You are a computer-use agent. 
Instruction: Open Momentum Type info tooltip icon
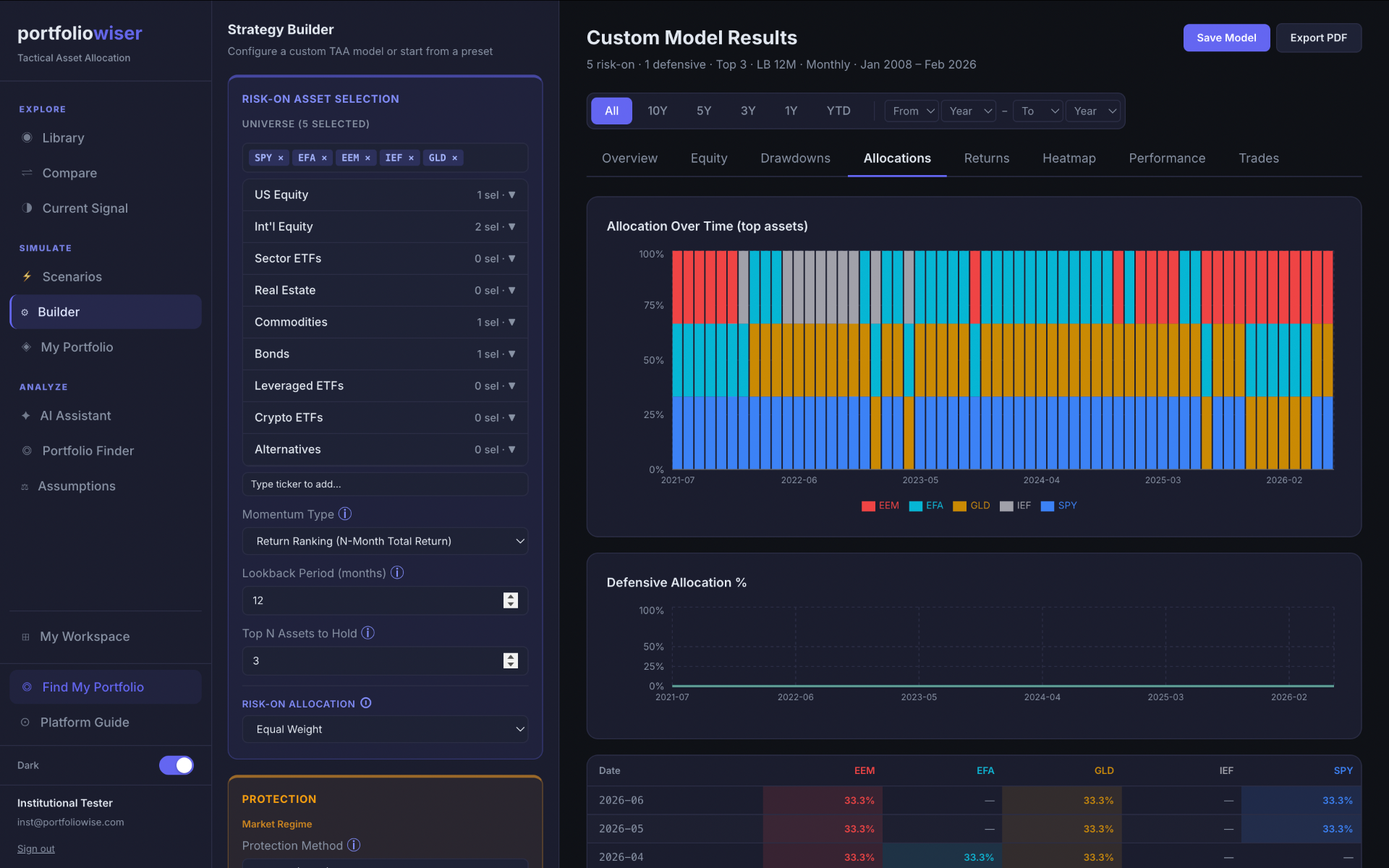pos(345,514)
